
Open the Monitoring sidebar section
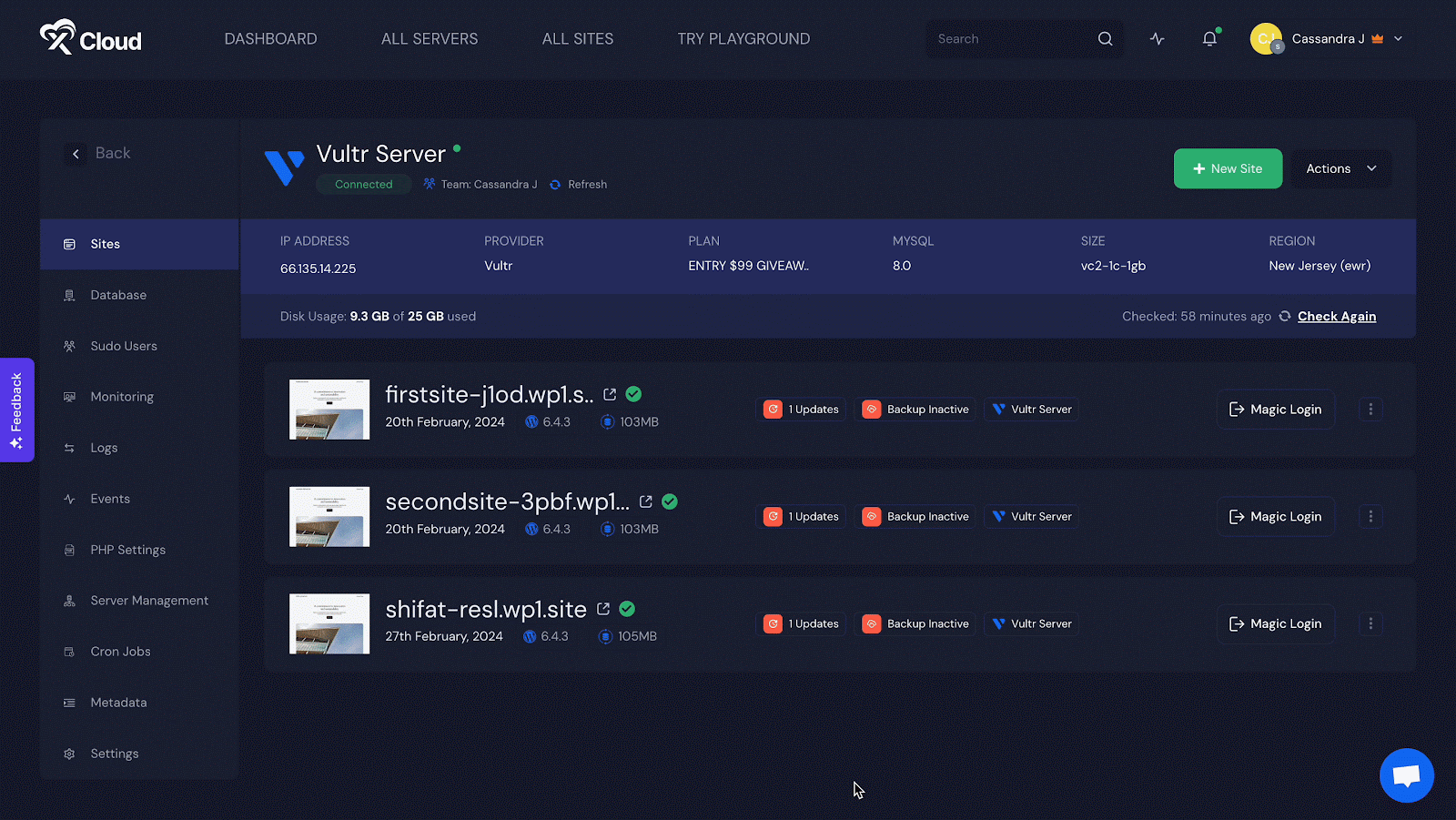[x=122, y=397]
